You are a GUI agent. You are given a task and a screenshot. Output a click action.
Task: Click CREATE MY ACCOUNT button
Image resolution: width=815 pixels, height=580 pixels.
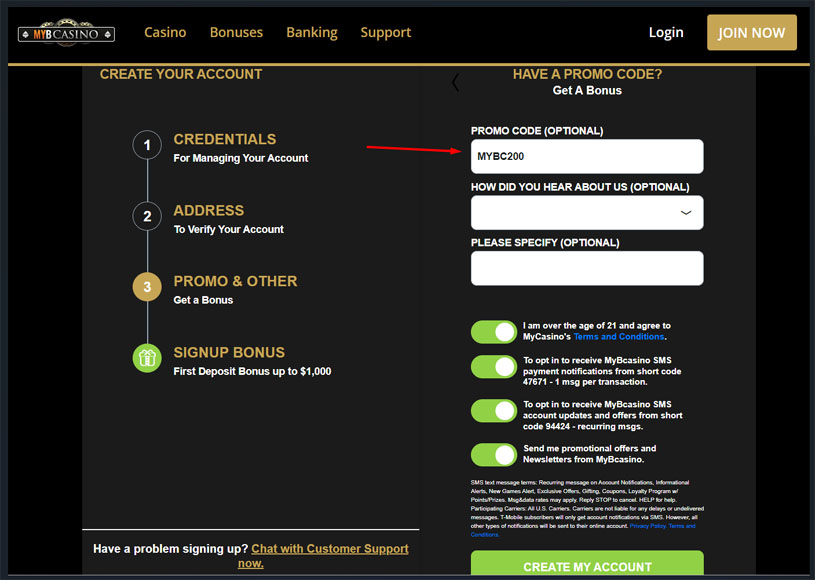tap(587, 564)
